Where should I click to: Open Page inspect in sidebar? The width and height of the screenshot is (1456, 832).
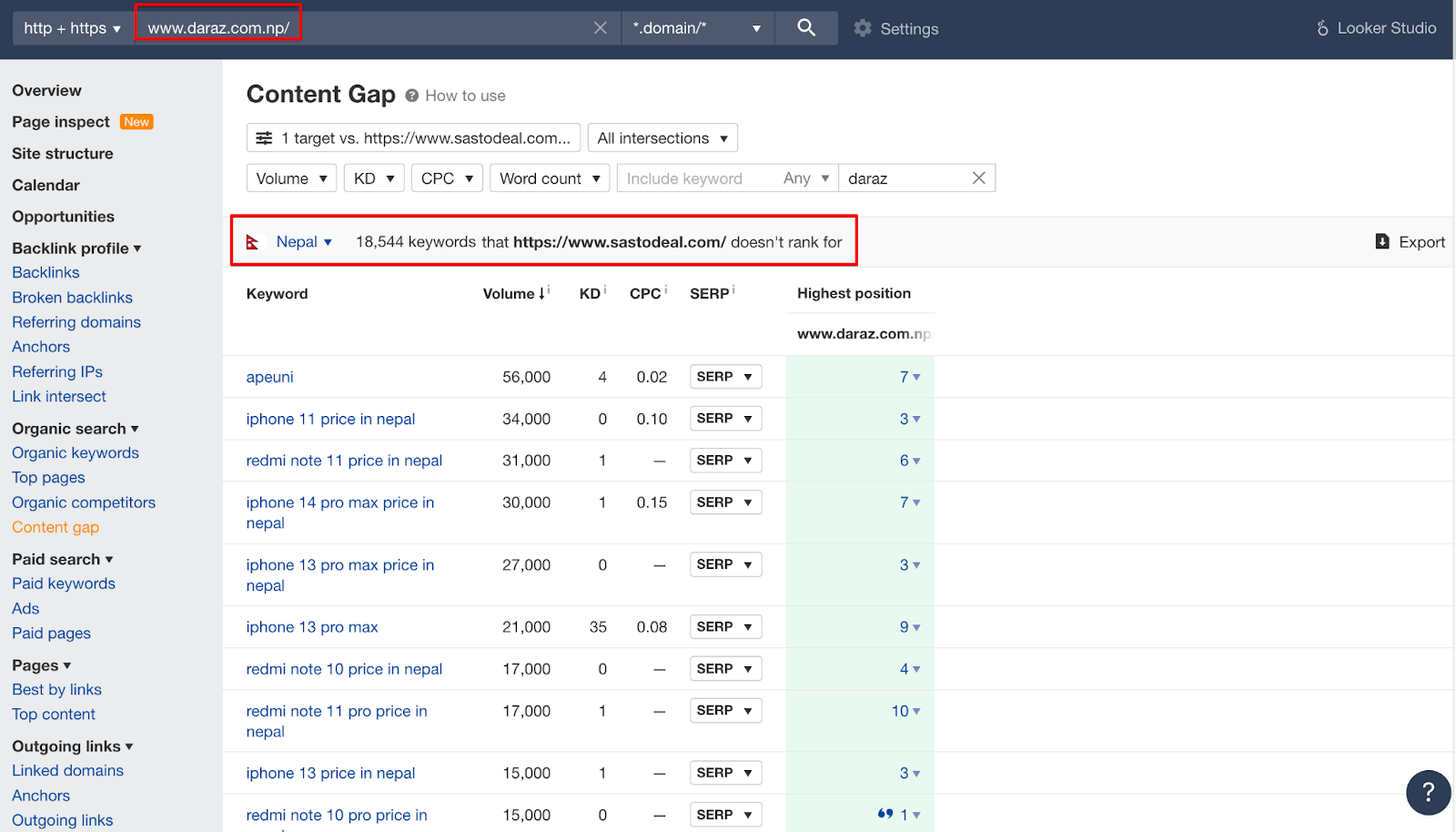click(x=61, y=122)
